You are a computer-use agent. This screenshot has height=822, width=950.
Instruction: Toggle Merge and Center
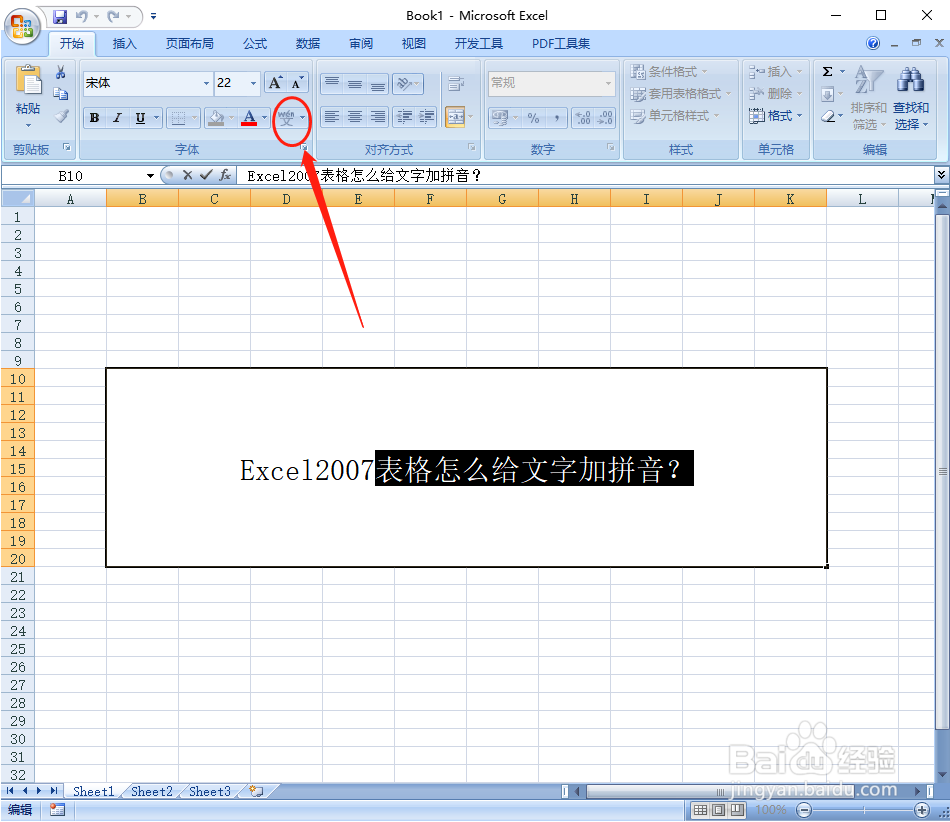point(455,116)
